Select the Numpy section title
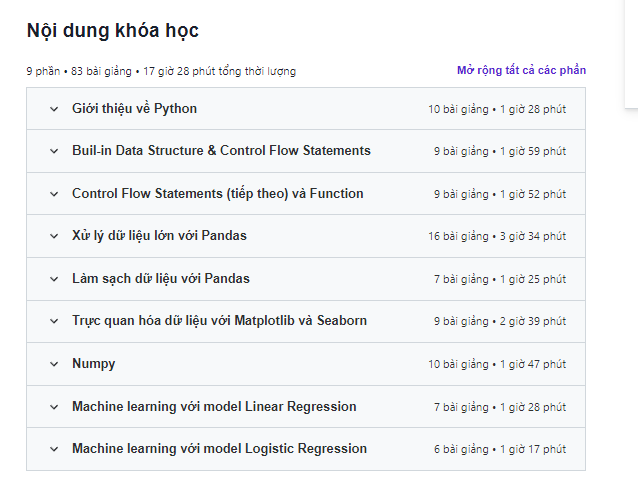 point(93,364)
